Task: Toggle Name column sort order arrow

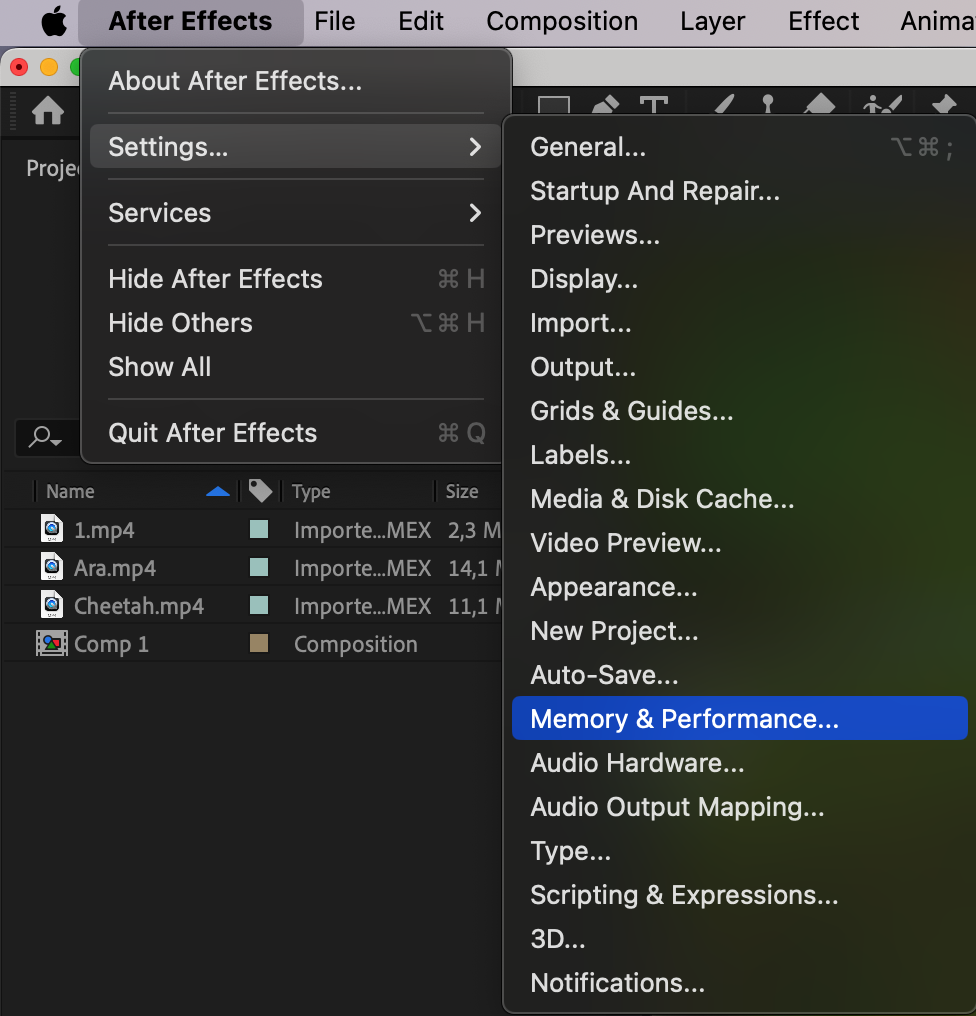Action: (x=217, y=491)
